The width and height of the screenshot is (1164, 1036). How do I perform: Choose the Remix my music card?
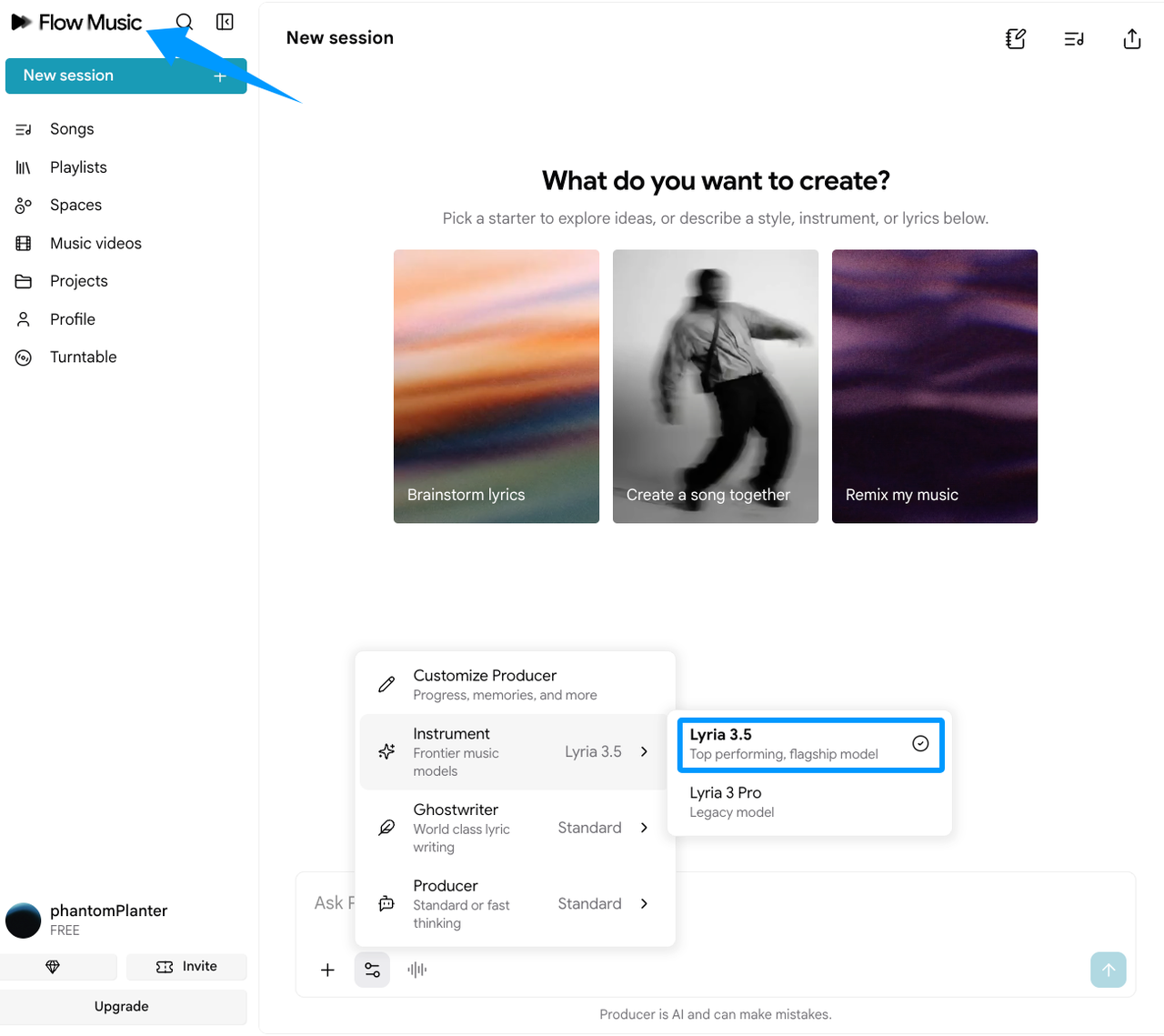(935, 387)
